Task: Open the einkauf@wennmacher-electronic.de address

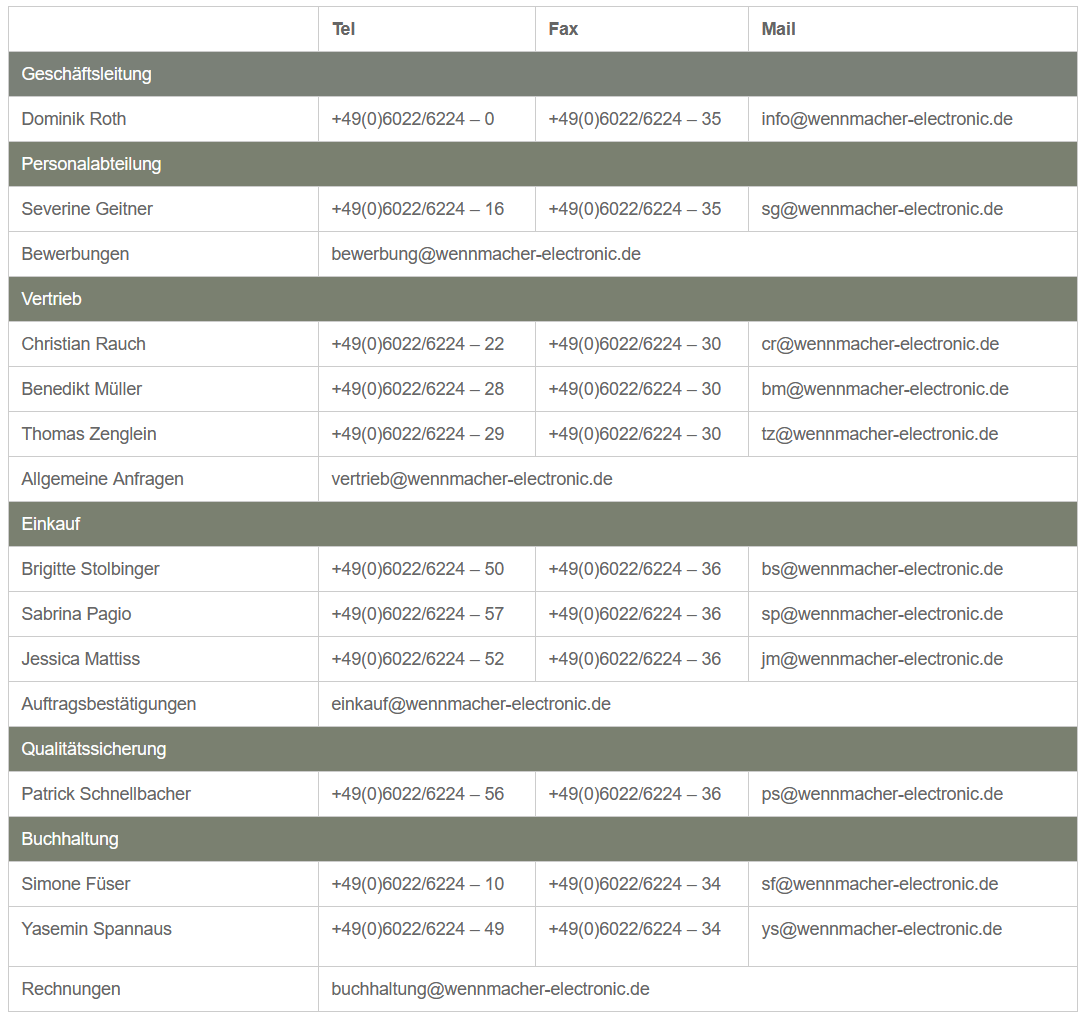Action: tap(471, 704)
